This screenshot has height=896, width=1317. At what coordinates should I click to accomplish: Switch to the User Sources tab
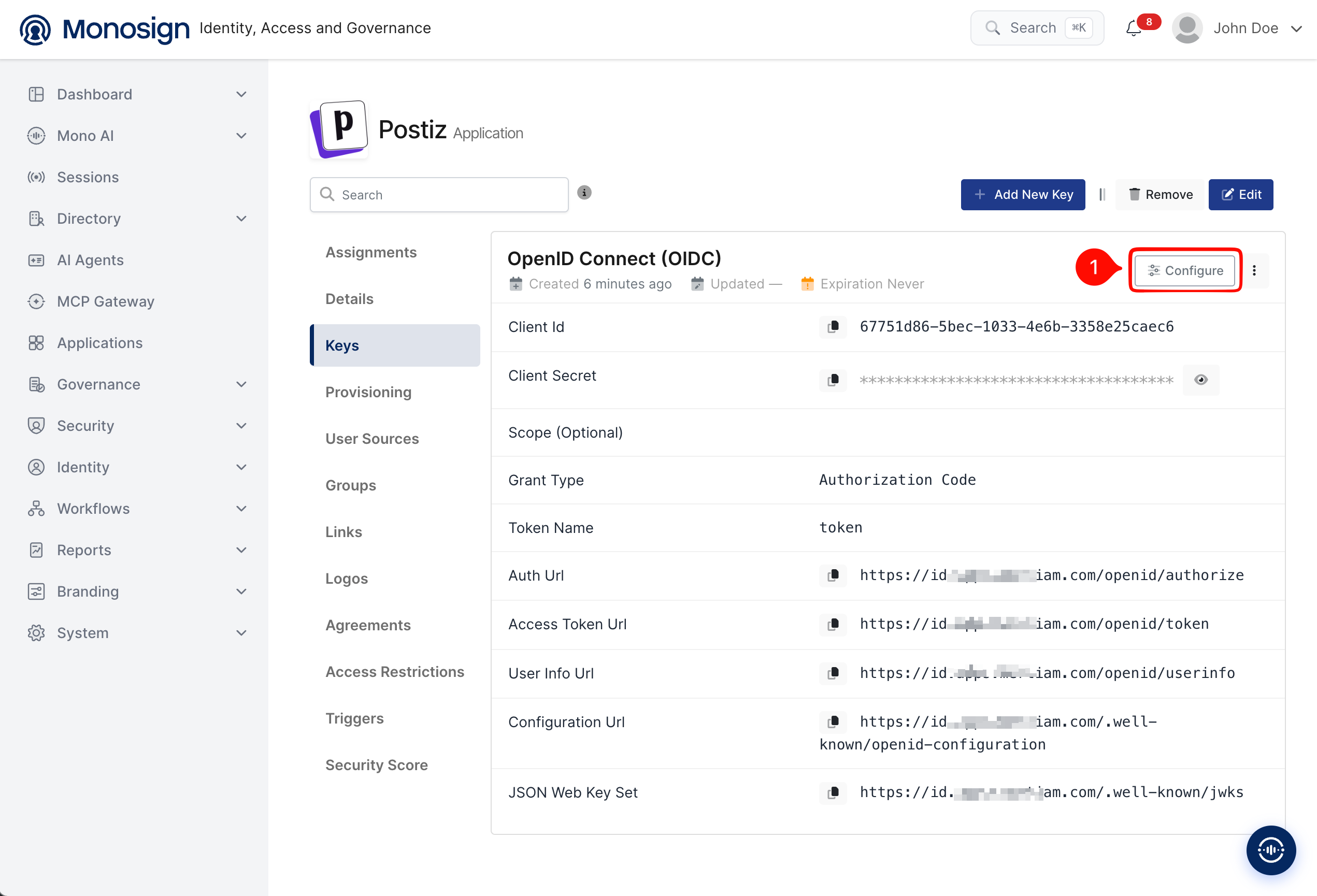click(x=395, y=438)
